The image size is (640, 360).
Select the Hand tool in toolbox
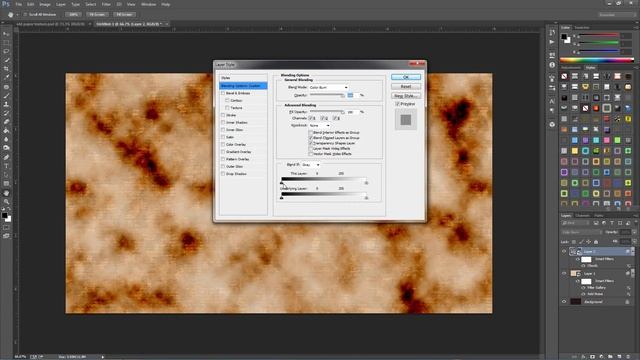[6, 193]
